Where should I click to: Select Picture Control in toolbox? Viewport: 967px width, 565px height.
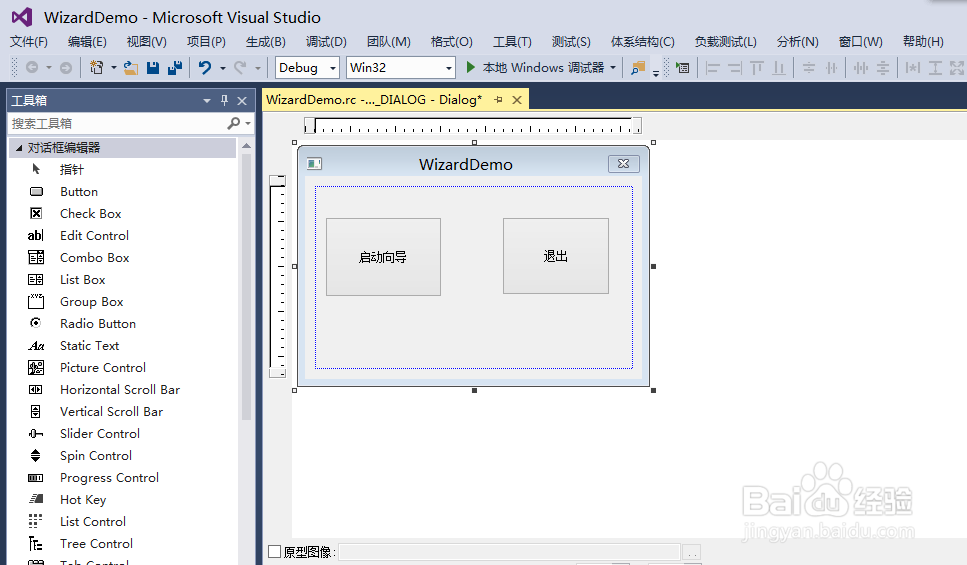pyautogui.click(x=122, y=368)
